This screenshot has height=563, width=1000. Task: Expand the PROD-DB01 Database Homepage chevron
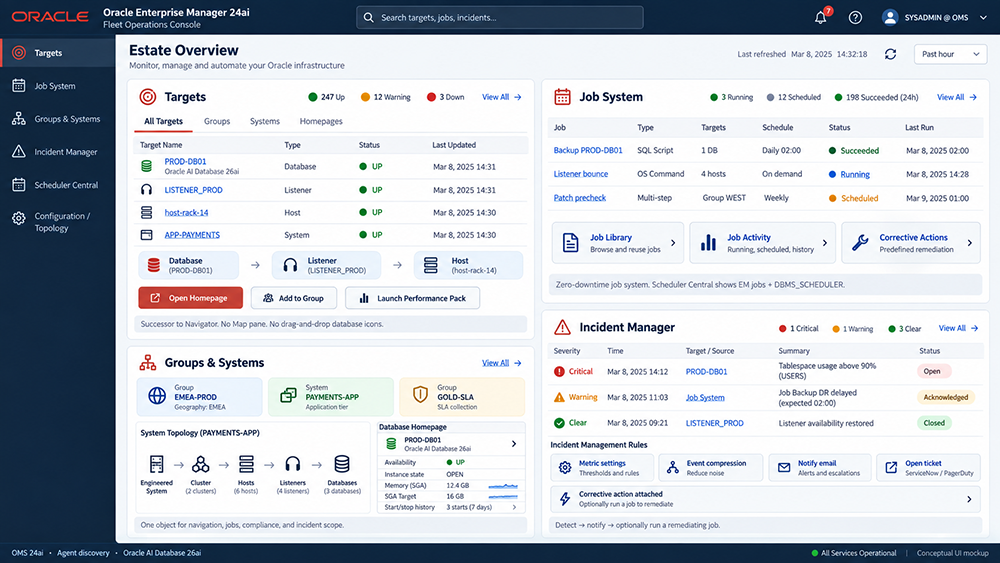(x=514, y=444)
